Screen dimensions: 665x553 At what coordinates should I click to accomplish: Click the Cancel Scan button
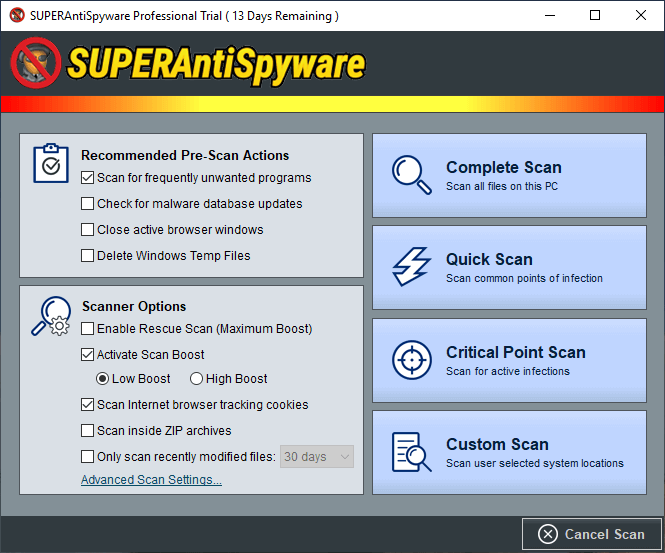[592, 534]
